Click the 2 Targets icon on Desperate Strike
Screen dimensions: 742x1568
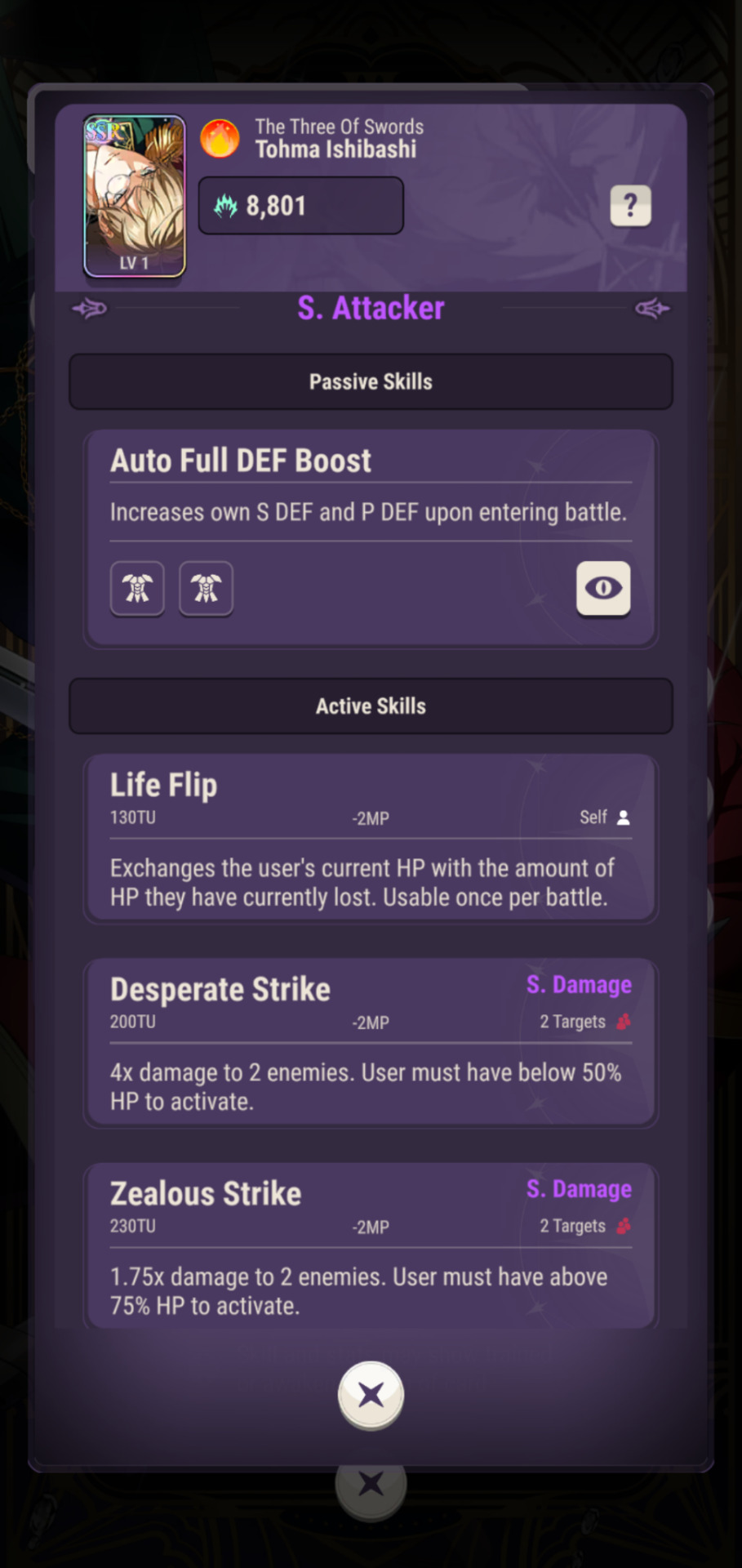click(624, 1022)
